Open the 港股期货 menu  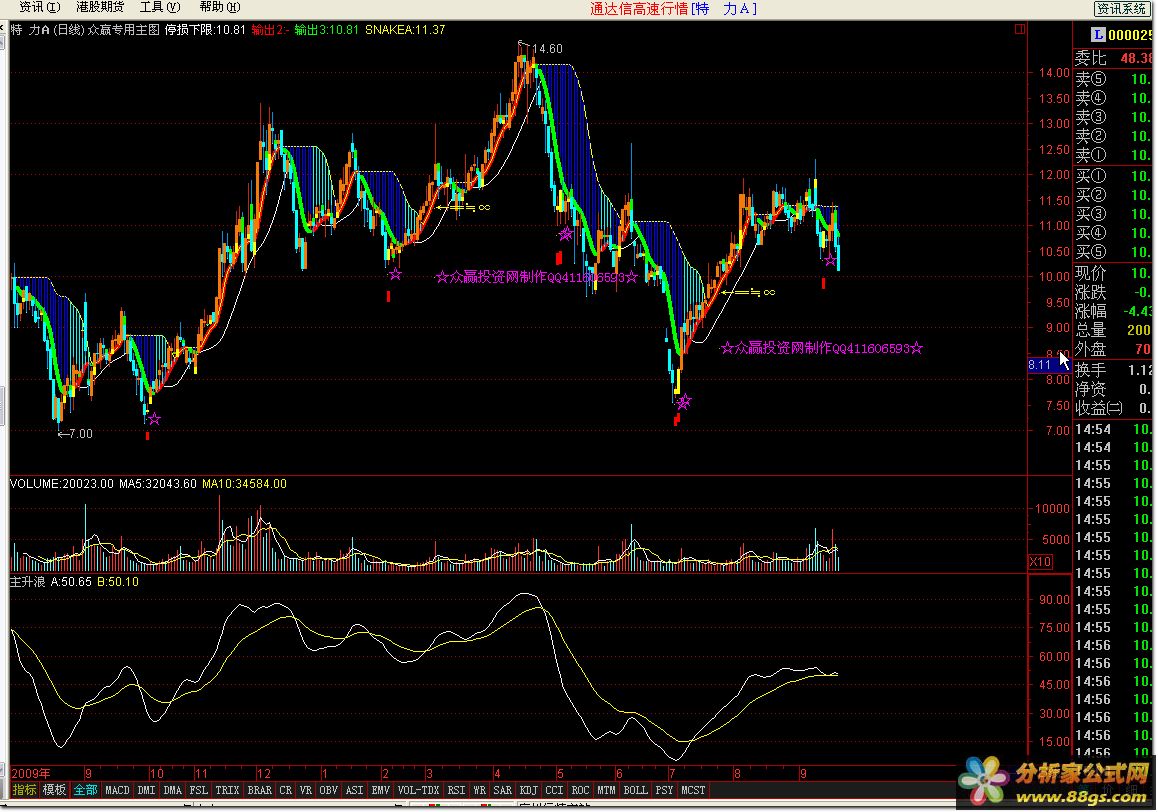point(100,7)
